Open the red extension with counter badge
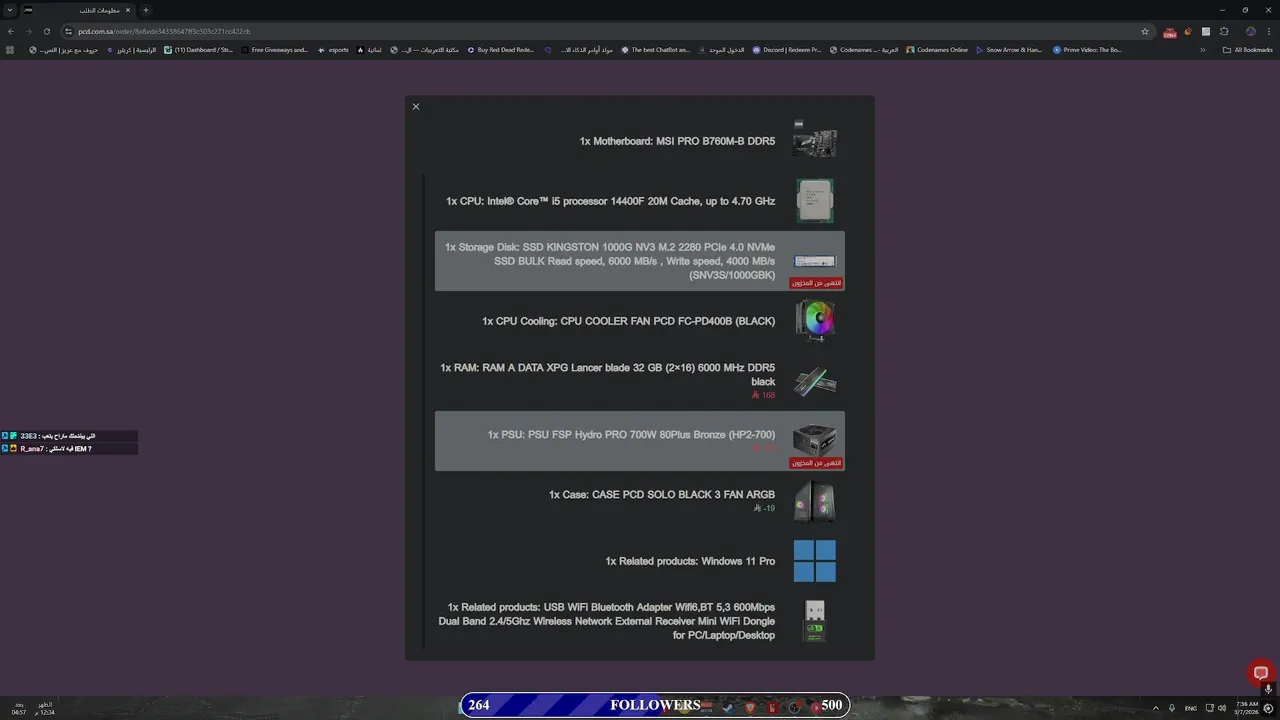Image resolution: width=1280 pixels, height=720 pixels. coord(1170,32)
